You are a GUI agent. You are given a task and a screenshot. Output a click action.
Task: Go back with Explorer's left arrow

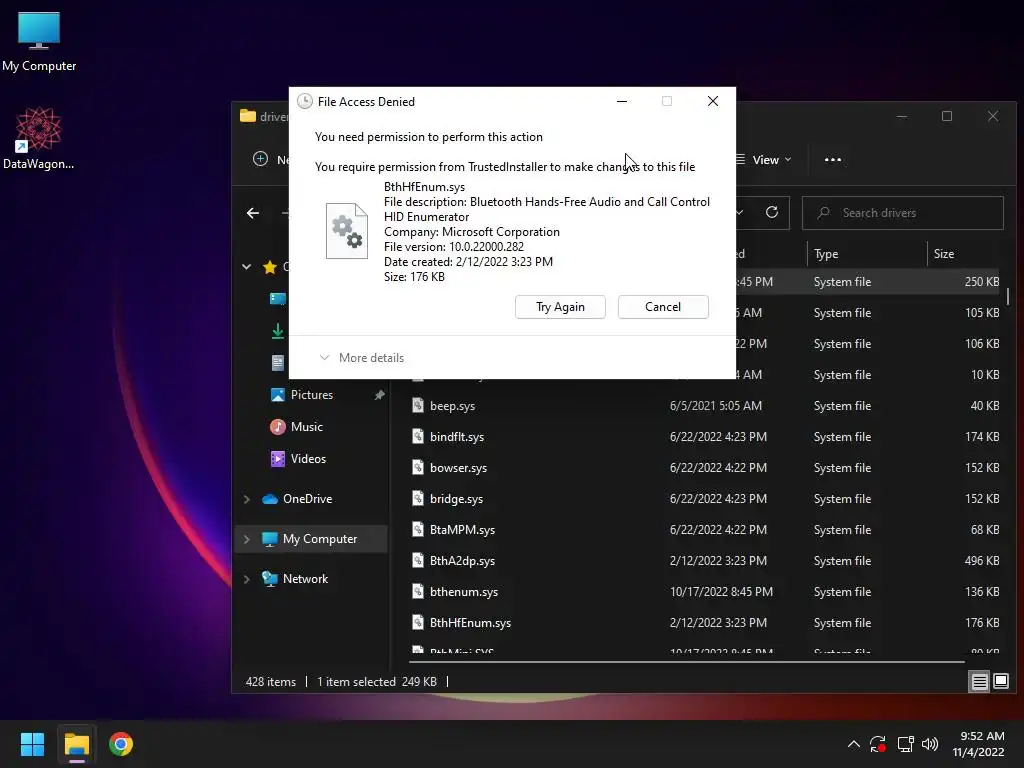coord(253,213)
